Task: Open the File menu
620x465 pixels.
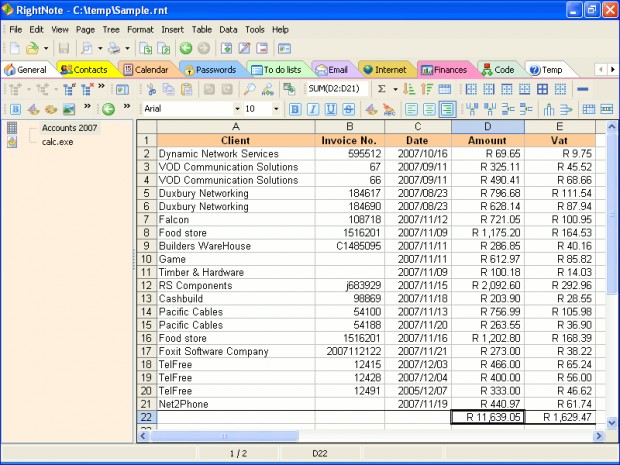Action: 15,30
